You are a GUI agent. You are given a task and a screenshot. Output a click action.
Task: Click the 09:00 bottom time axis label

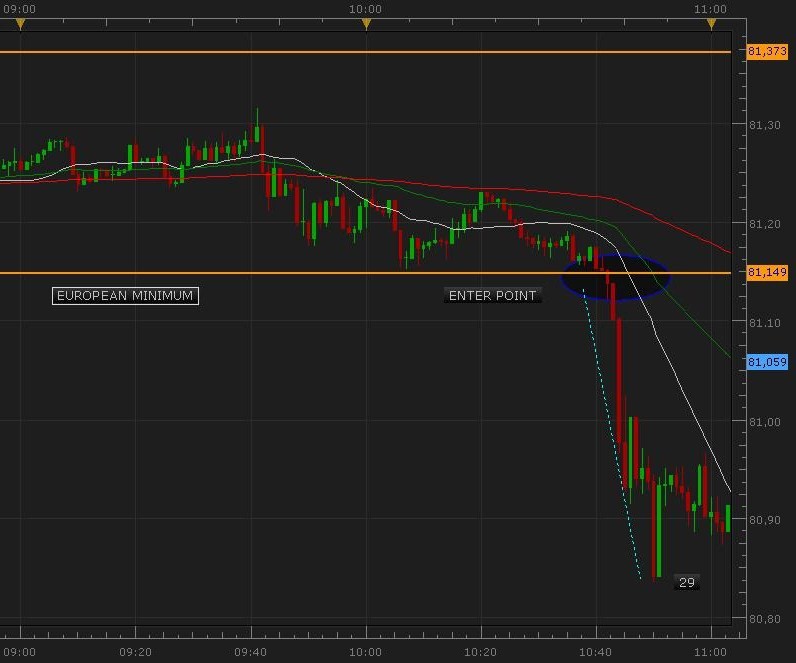tap(20, 652)
